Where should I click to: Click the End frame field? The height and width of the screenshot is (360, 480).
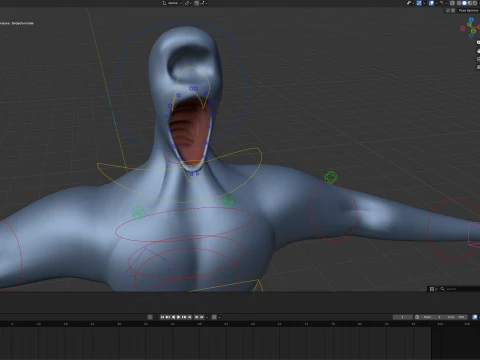click(456, 317)
